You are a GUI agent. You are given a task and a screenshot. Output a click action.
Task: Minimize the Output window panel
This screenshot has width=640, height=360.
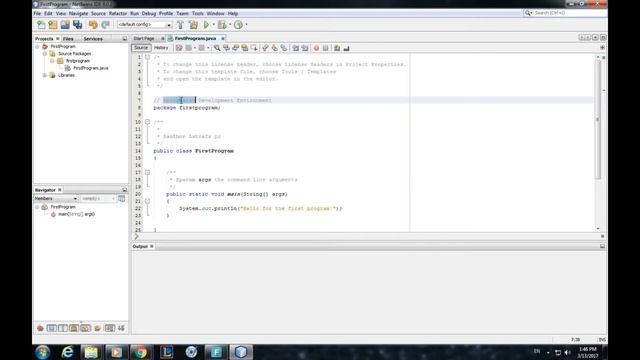click(602, 247)
